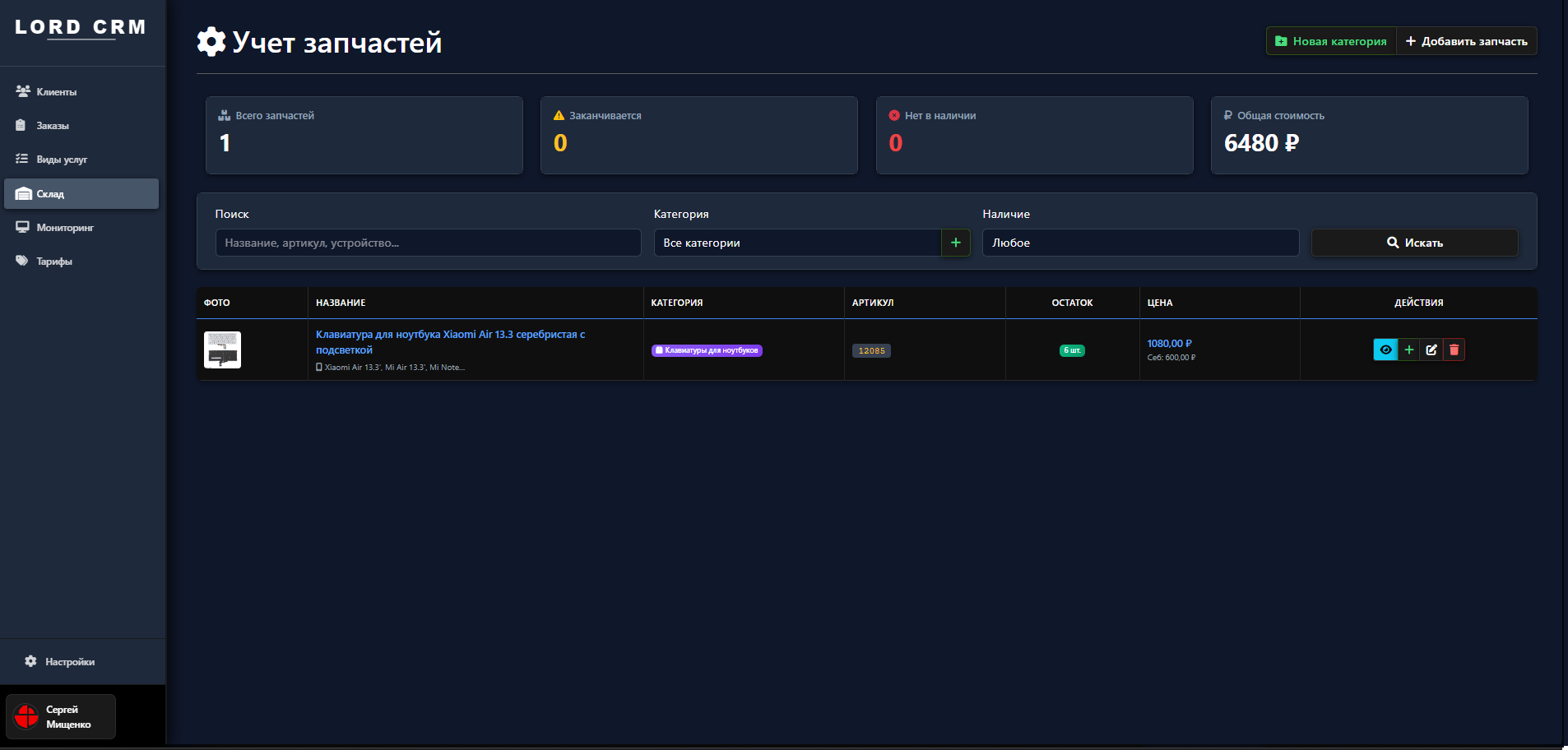This screenshot has width=1568, height=750.
Task: Click the red trash delete icon
Action: (1454, 350)
